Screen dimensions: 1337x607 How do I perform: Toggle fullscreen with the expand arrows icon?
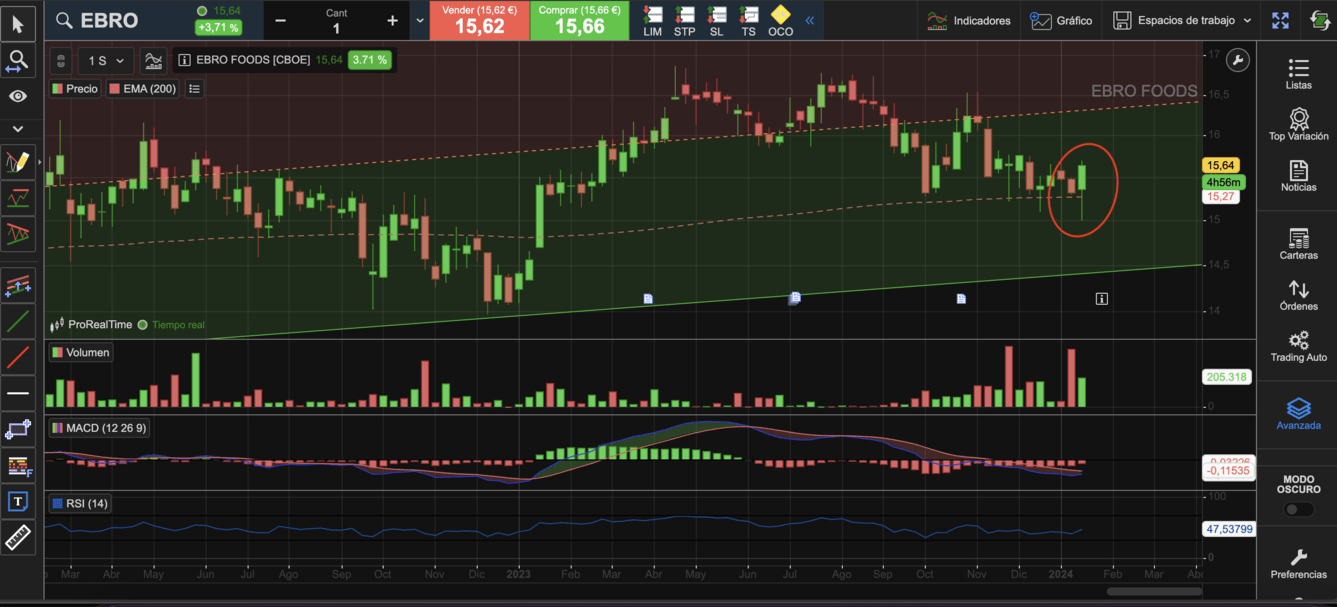coord(1280,20)
